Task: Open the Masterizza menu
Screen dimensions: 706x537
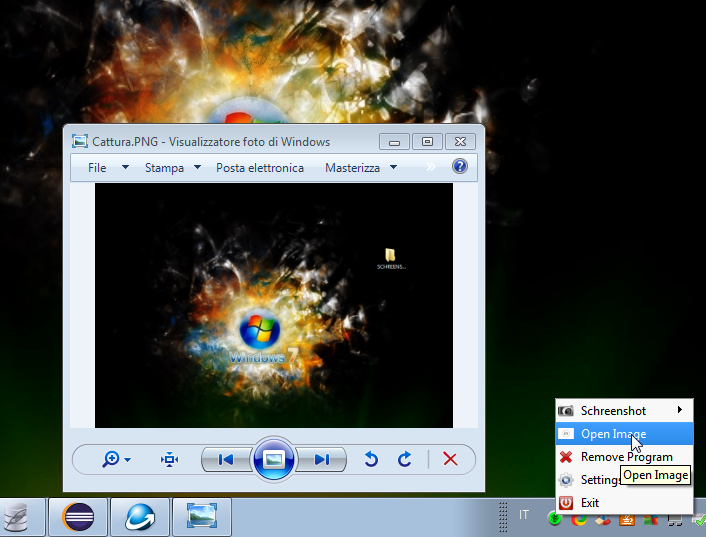Action: pyautogui.click(x=353, y=168)
